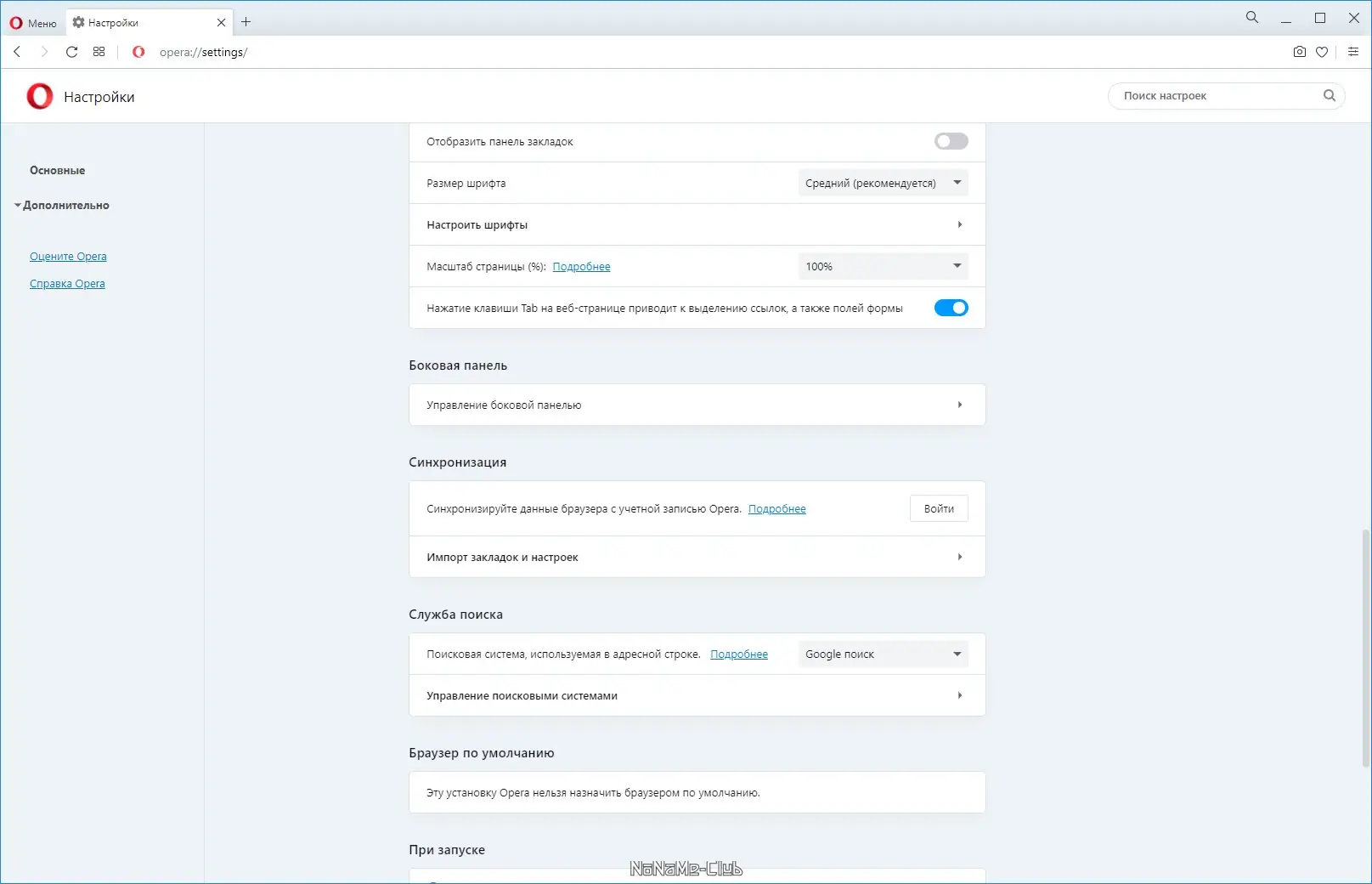
Task: Open the page zoom 100% dropdown
Action: pyautogui.click(x=883, y=266)
